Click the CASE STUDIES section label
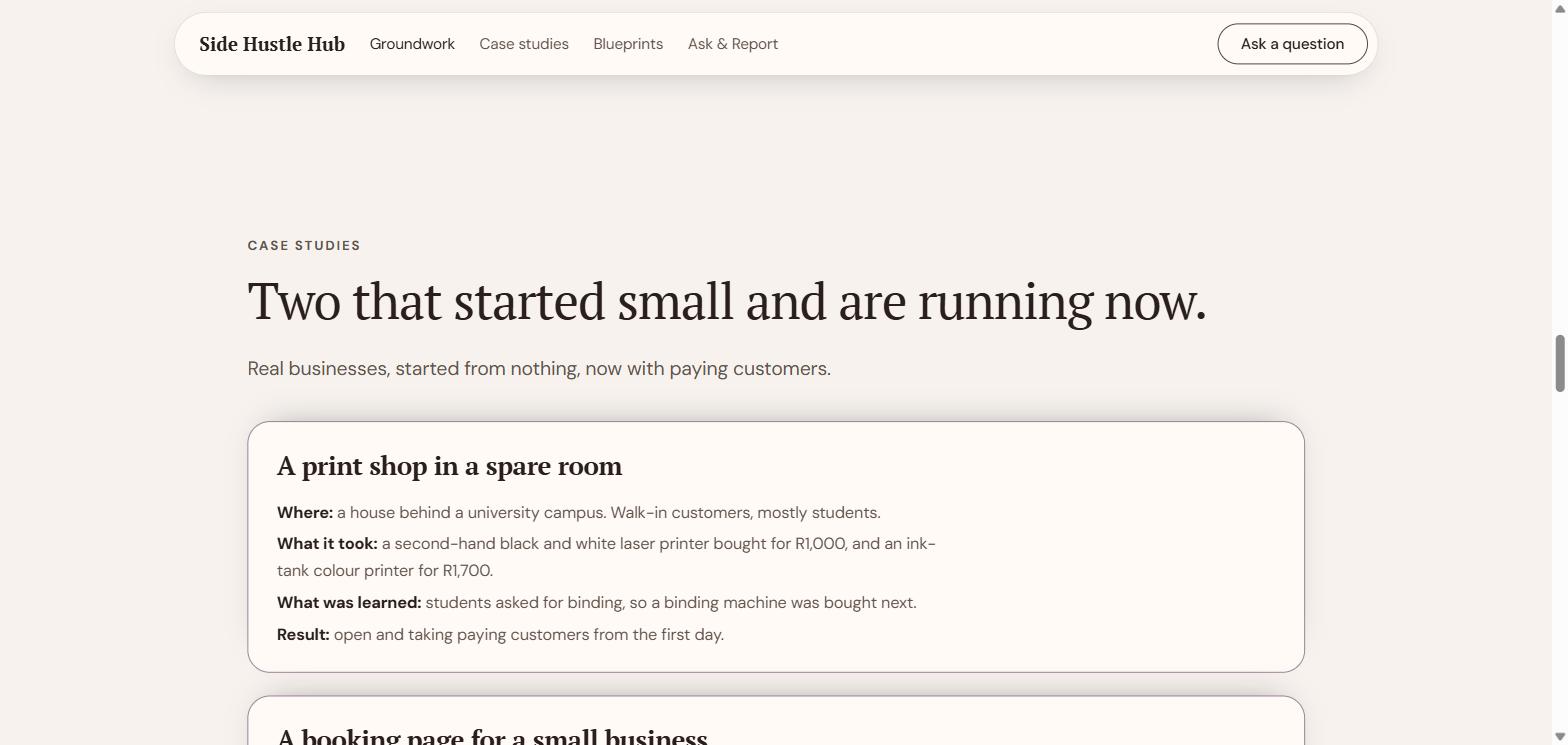Screen dimensions: 1568x745 pos(304,245)
